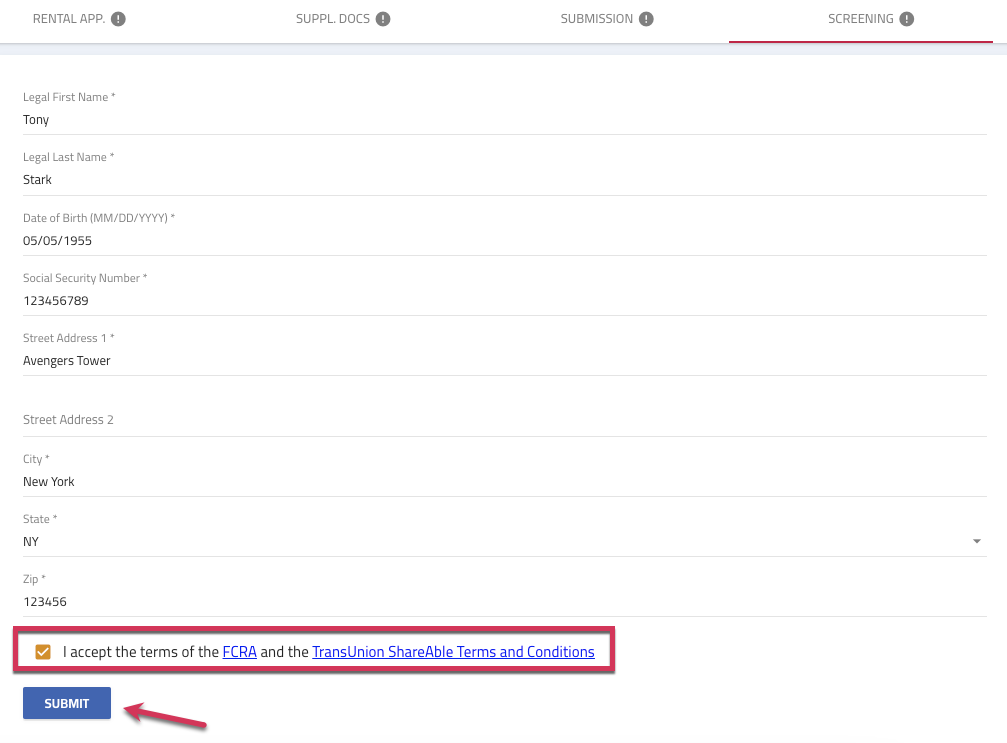Click the alert icon next to SUPPL. DOCS
The height and width of the screenshot is (743, 1007).
coord(383,19)
